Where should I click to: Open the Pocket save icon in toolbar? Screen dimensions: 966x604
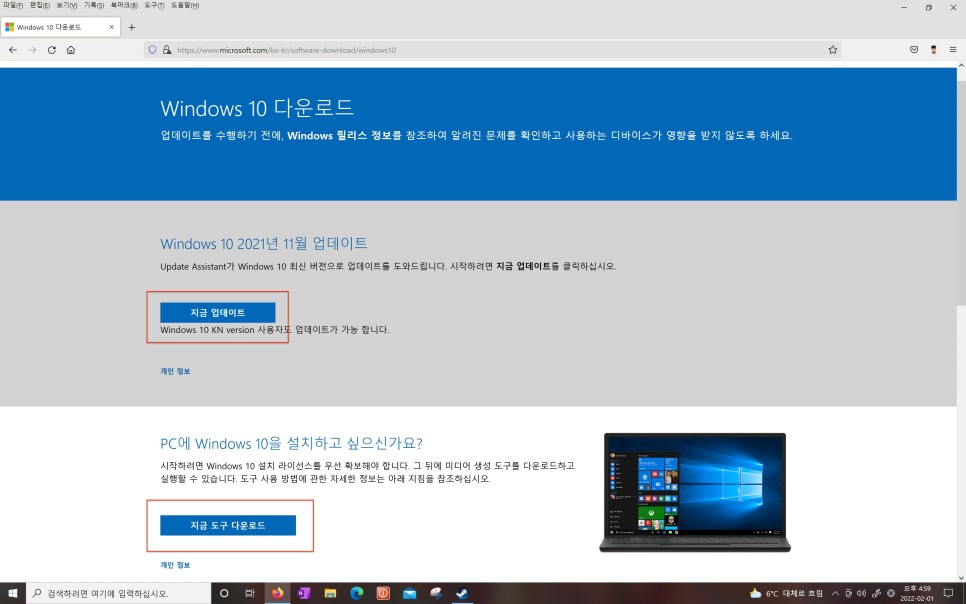click(914, 50)
